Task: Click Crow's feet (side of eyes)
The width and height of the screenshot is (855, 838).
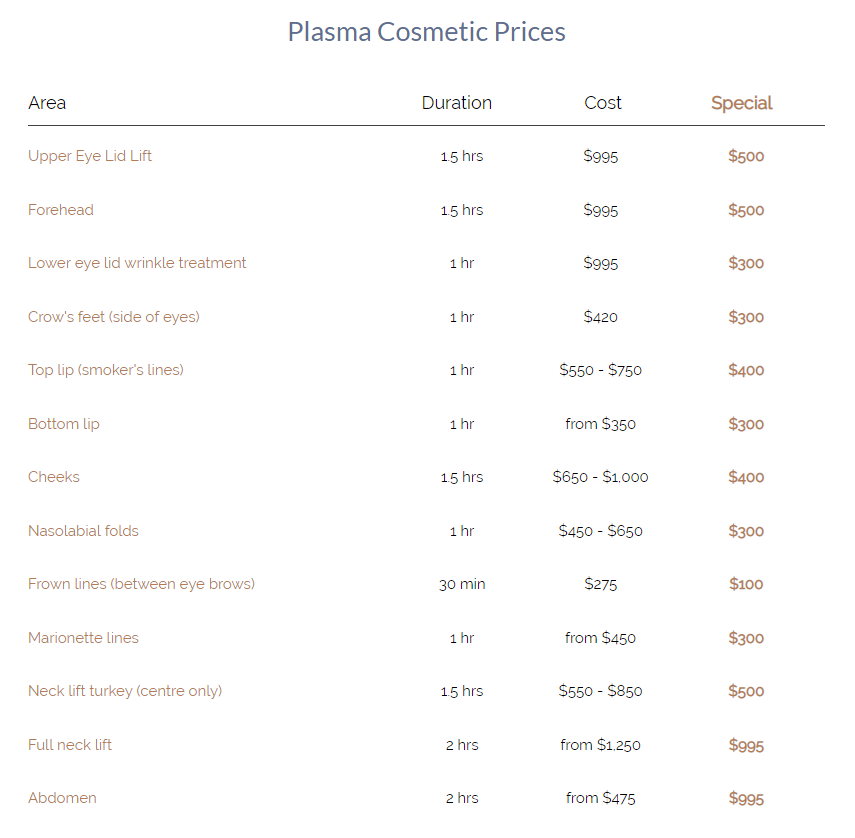Action: coord(114,317)
